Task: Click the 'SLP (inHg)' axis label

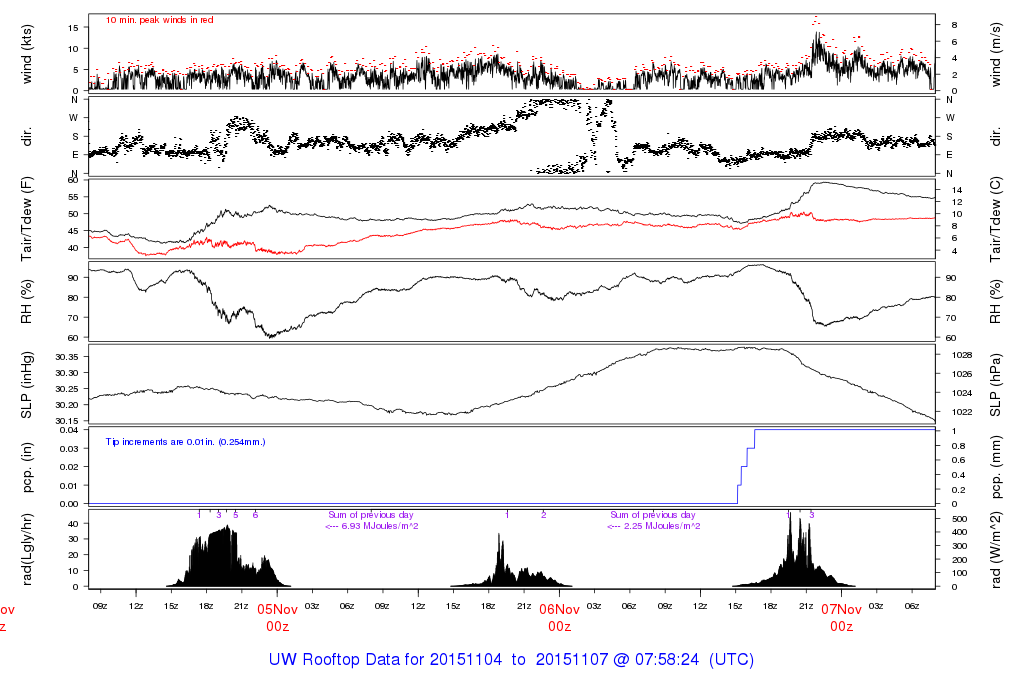Action: (x=27, y=385)
